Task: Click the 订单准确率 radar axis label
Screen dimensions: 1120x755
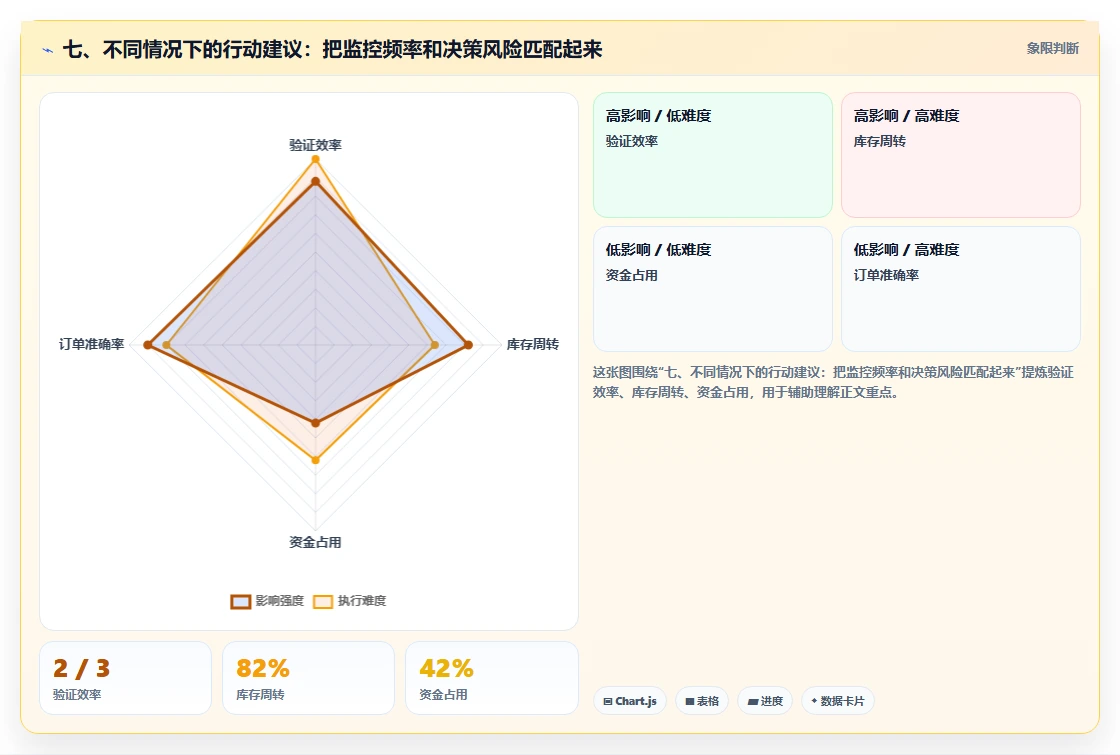Action: pos(91,344)
